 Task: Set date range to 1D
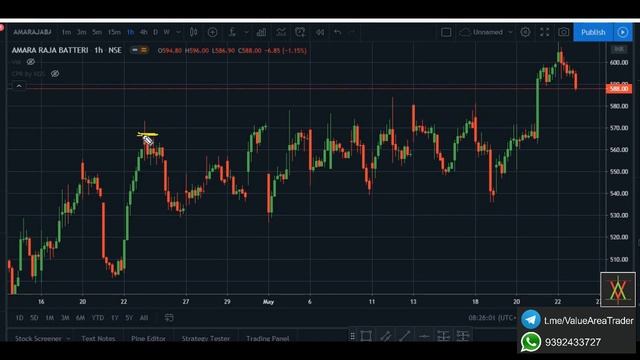click(19, 318)
